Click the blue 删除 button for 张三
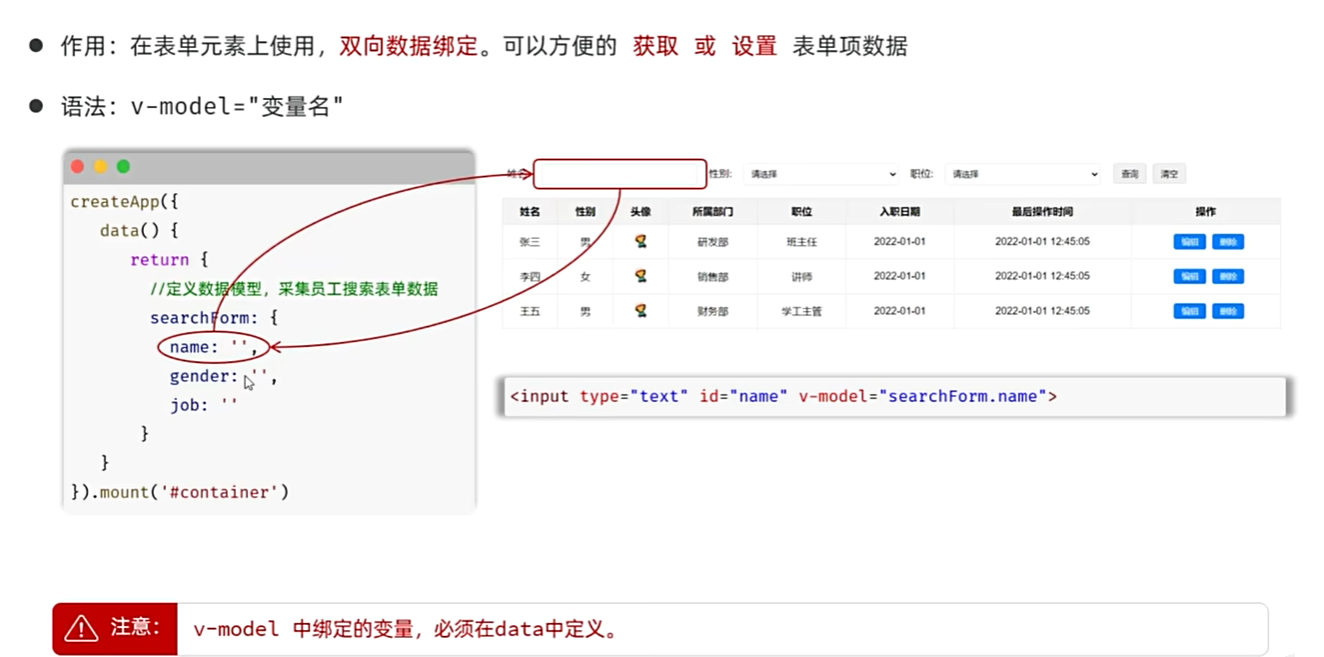 point(1228,242)
